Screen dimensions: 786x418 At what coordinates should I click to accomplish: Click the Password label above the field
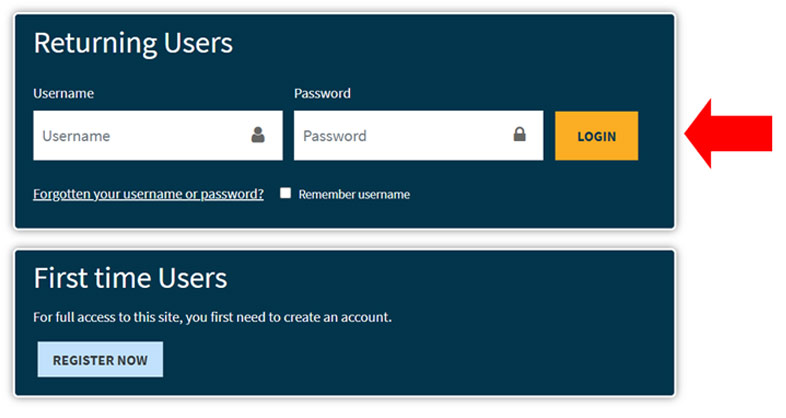[322, 93]
